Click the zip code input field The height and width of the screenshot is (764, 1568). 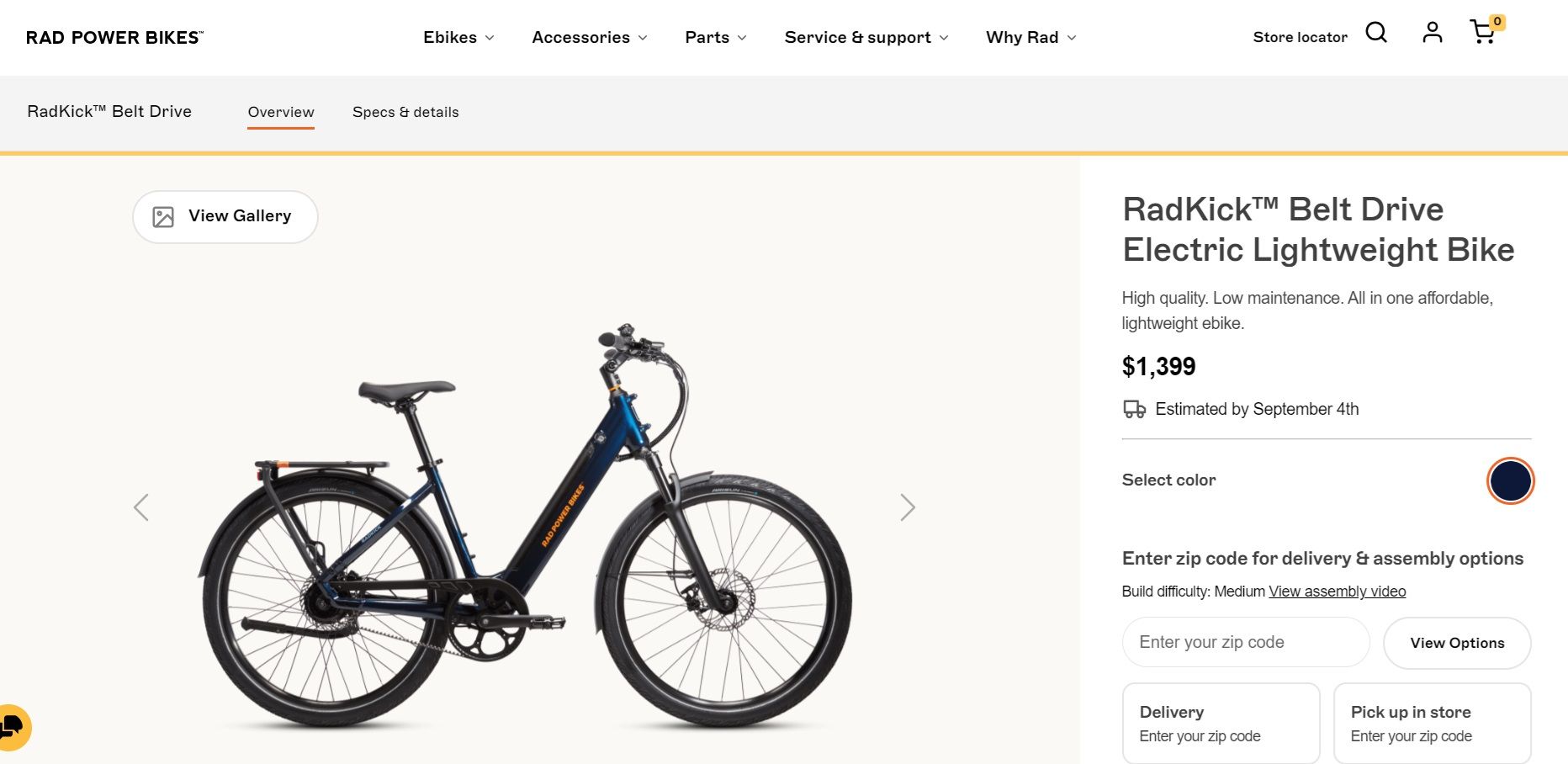click(x=1246, y=642)
